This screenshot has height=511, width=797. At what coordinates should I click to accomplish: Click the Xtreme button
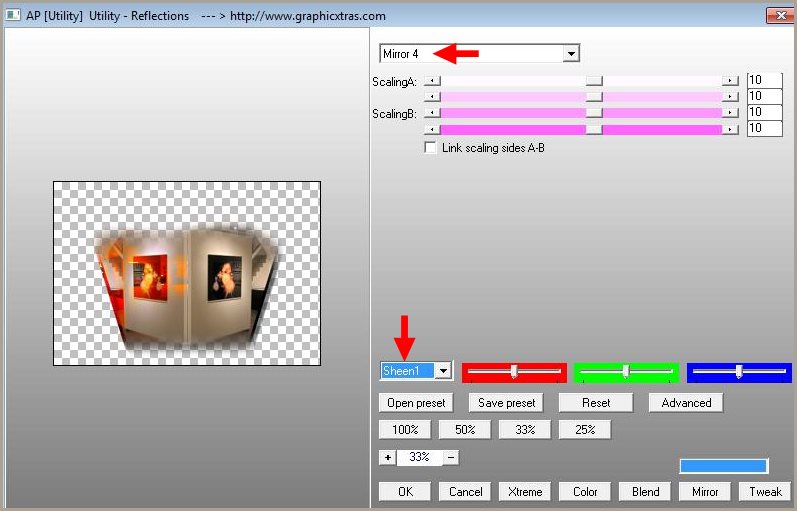(524, 492)
